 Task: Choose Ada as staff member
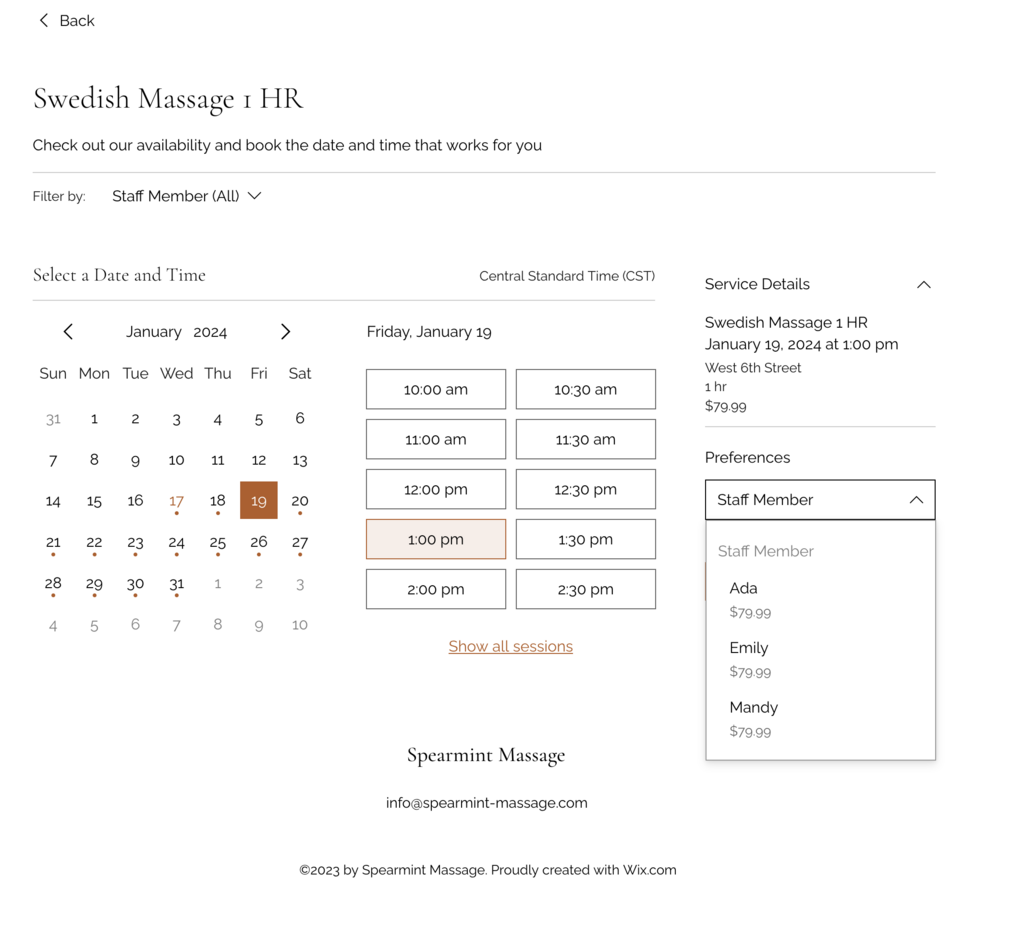pyautogui.click(x=820, y=600)
